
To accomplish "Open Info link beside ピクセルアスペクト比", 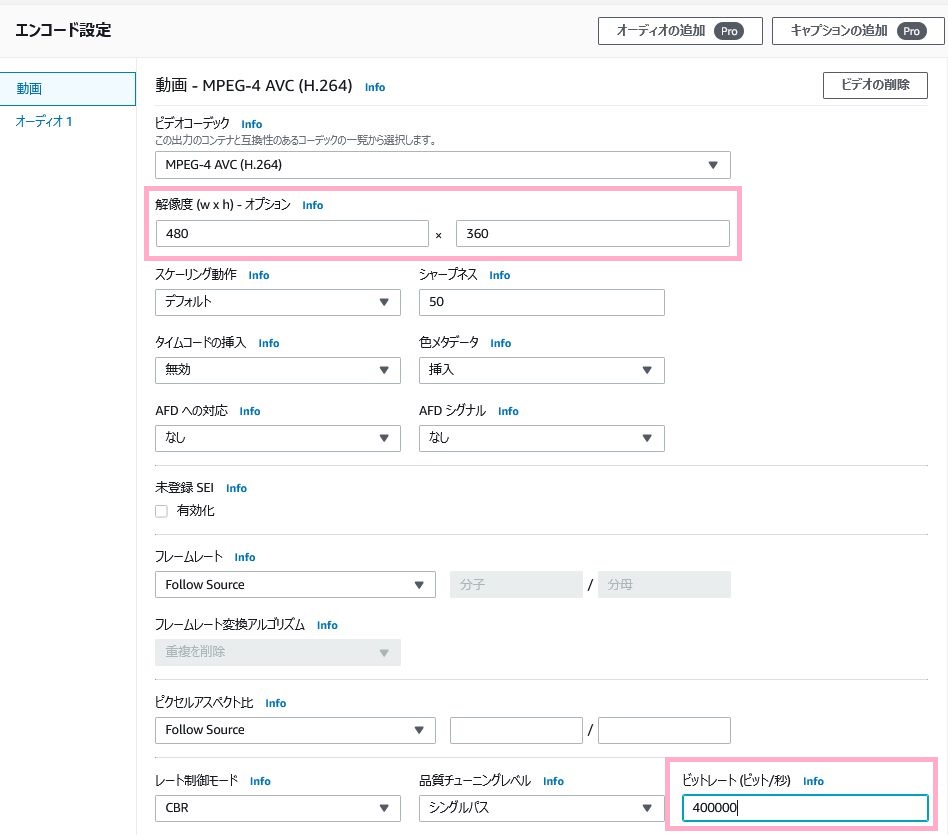I will pyautogui.click(x=276, y=703).
